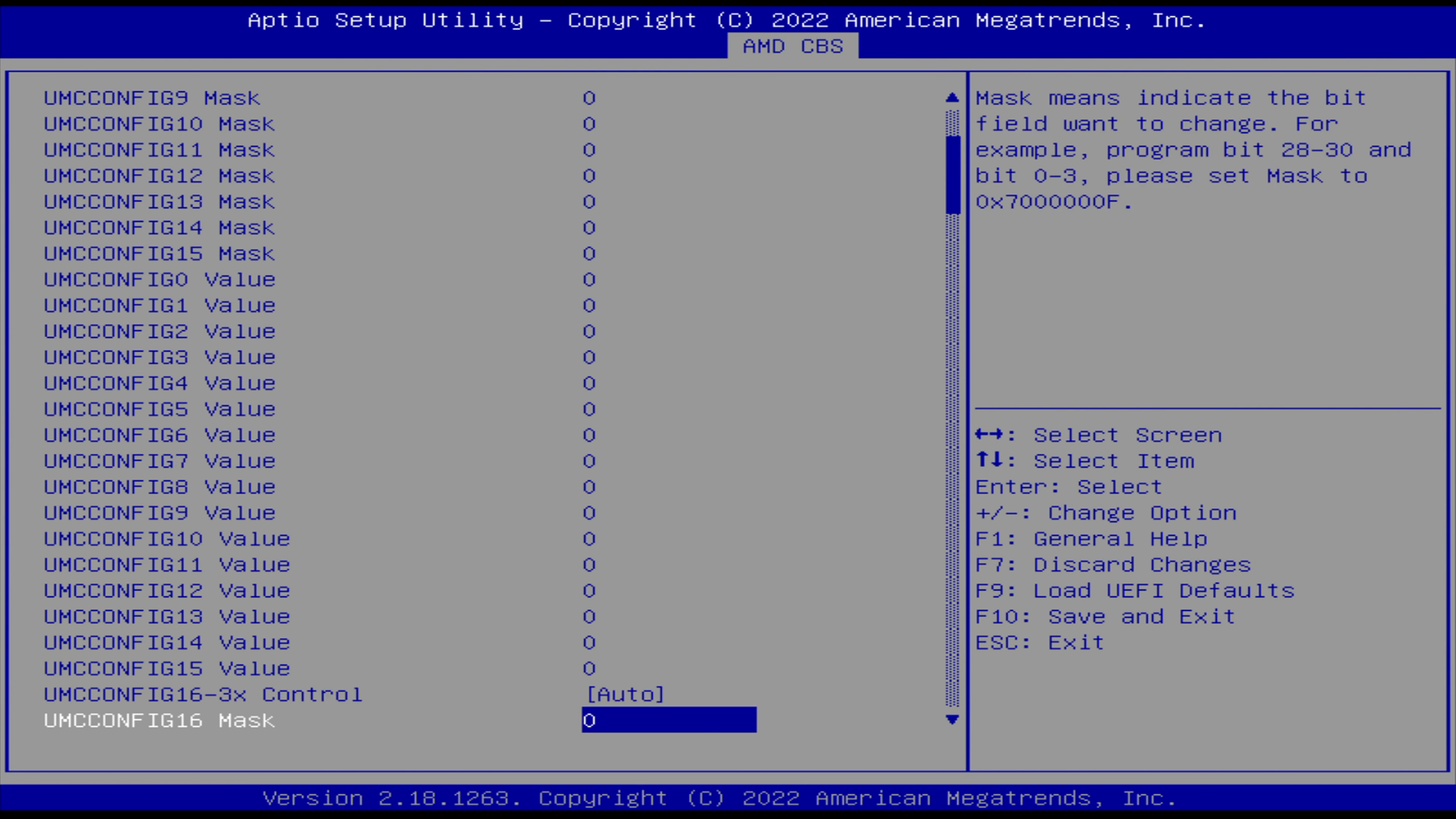Click the 'ESC: Exit' hint
1456x819 pixels.
pos(1040,643)
